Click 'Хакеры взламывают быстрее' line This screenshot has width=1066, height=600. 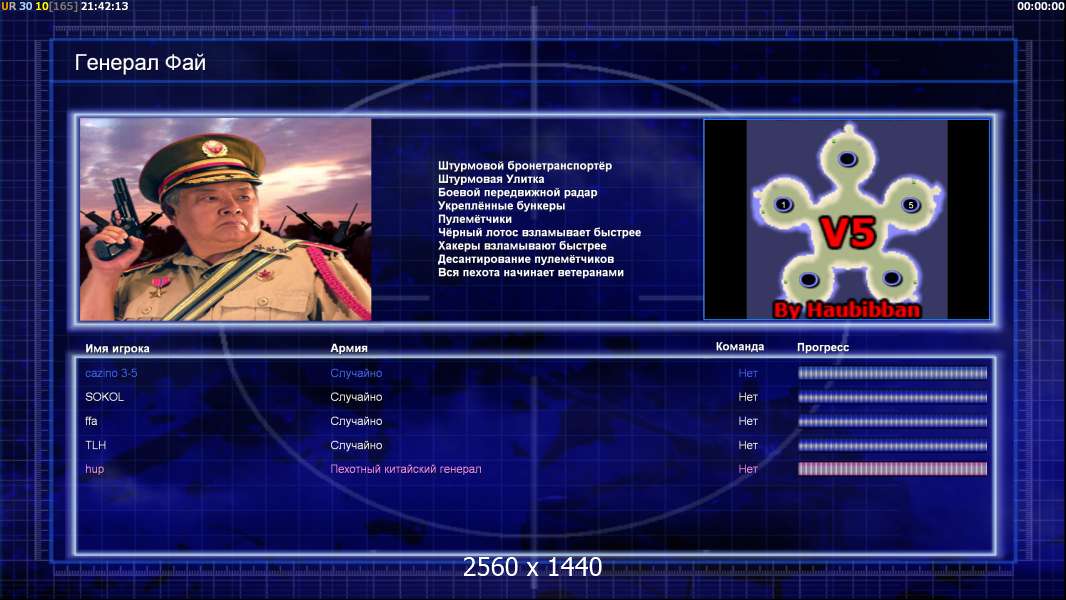522,246
